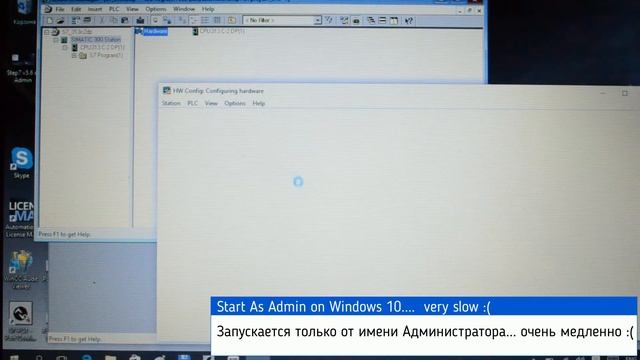
Task: Collapse the project root node in tree
Action: [x=47, y=32]
